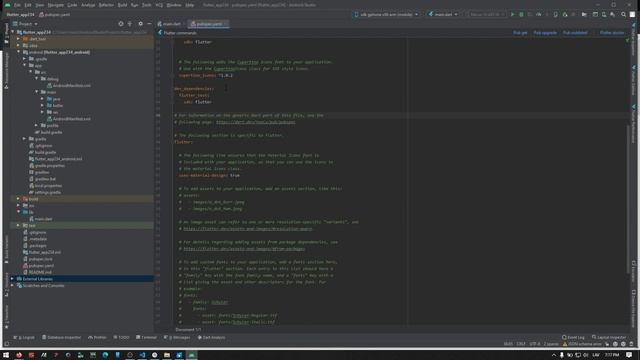The width and height of the screenshot is (640, 360).
Task: Open Windows notification center icon
Action: [629, 355]
